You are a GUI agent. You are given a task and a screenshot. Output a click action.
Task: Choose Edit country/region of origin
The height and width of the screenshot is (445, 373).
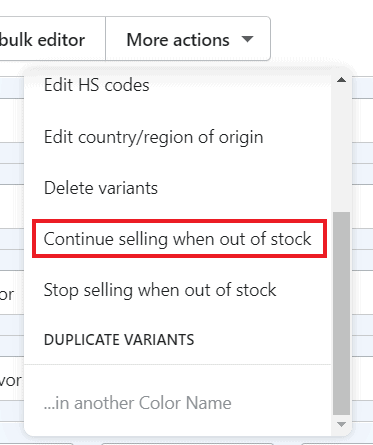point(154,137)
